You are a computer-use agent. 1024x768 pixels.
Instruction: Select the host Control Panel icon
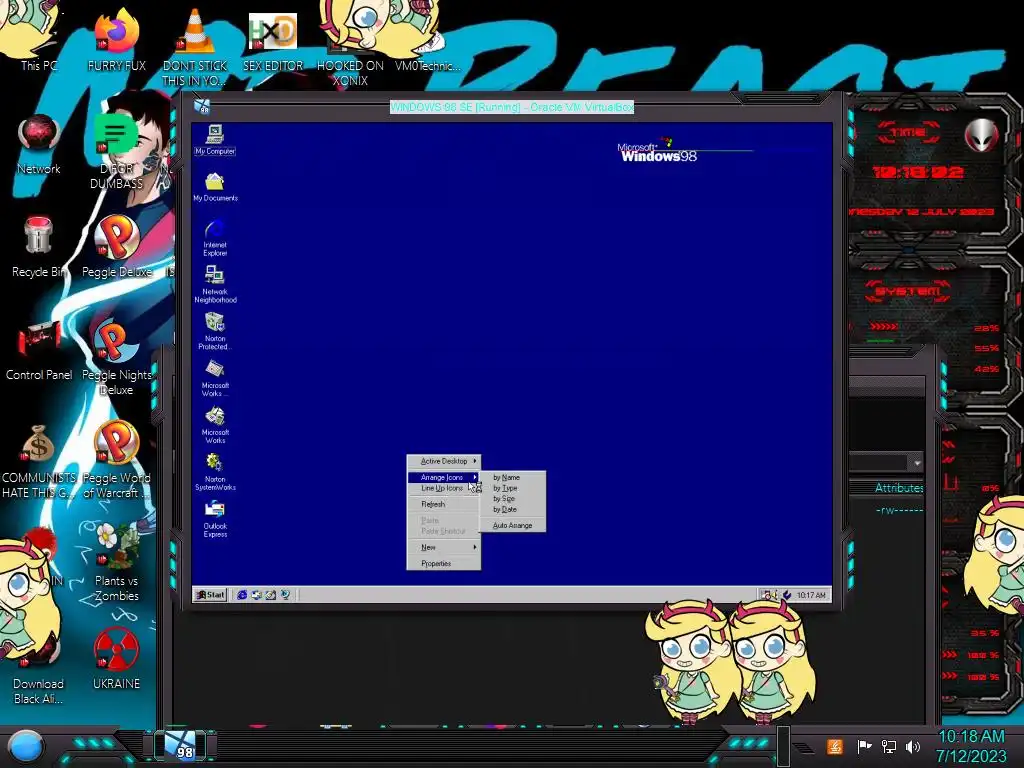[x=39, y=350]
